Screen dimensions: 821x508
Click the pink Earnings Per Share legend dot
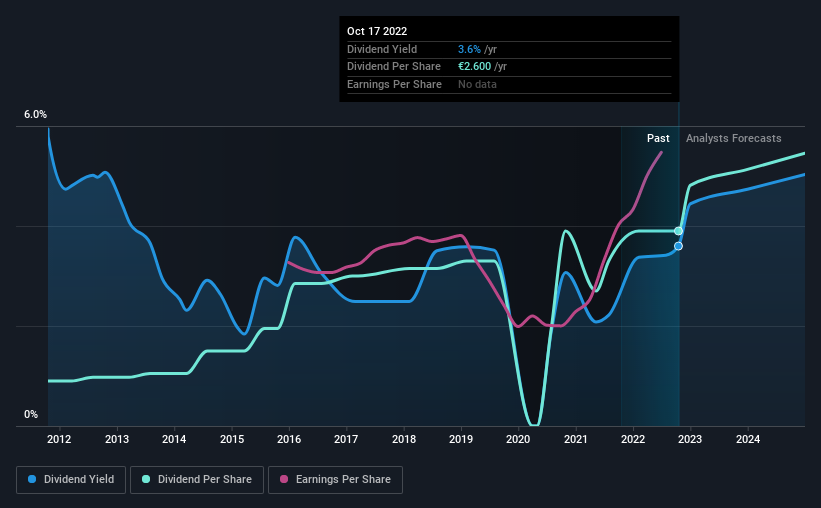[x=284, y=479]
